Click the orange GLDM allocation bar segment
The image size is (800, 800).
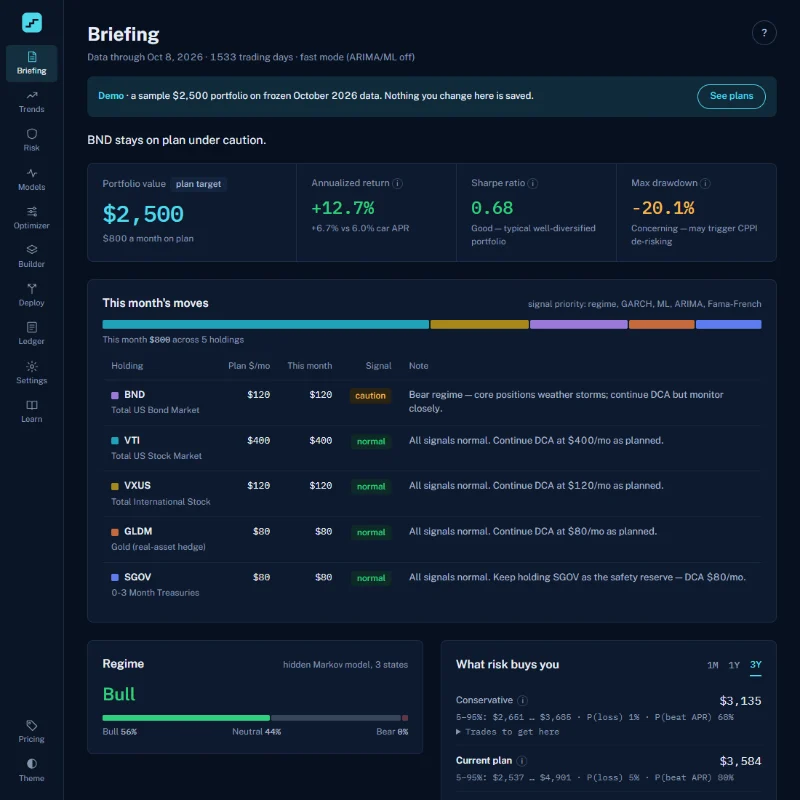coord(661,324)
